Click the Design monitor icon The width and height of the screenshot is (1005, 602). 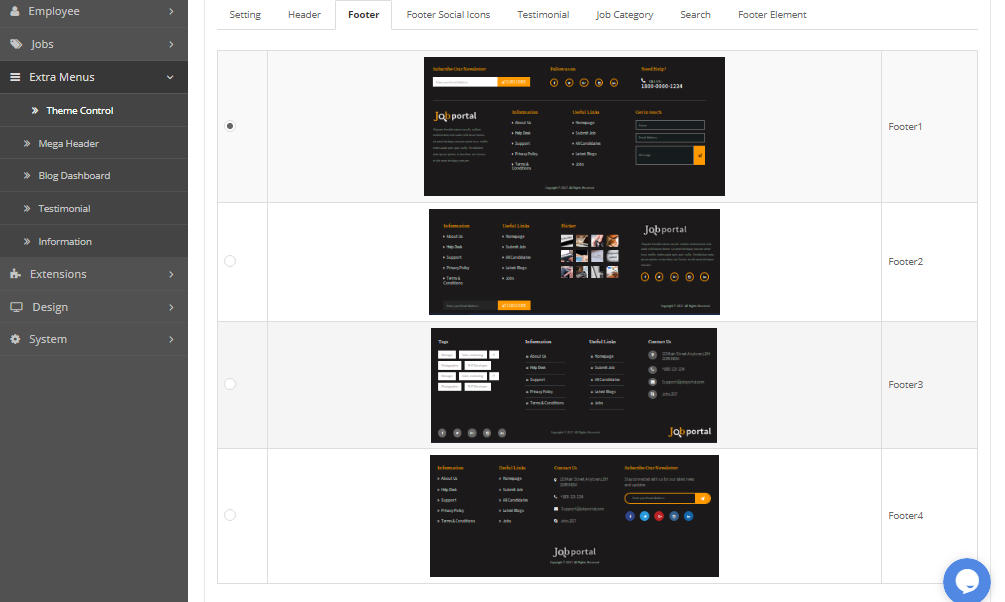pos(15,307)
